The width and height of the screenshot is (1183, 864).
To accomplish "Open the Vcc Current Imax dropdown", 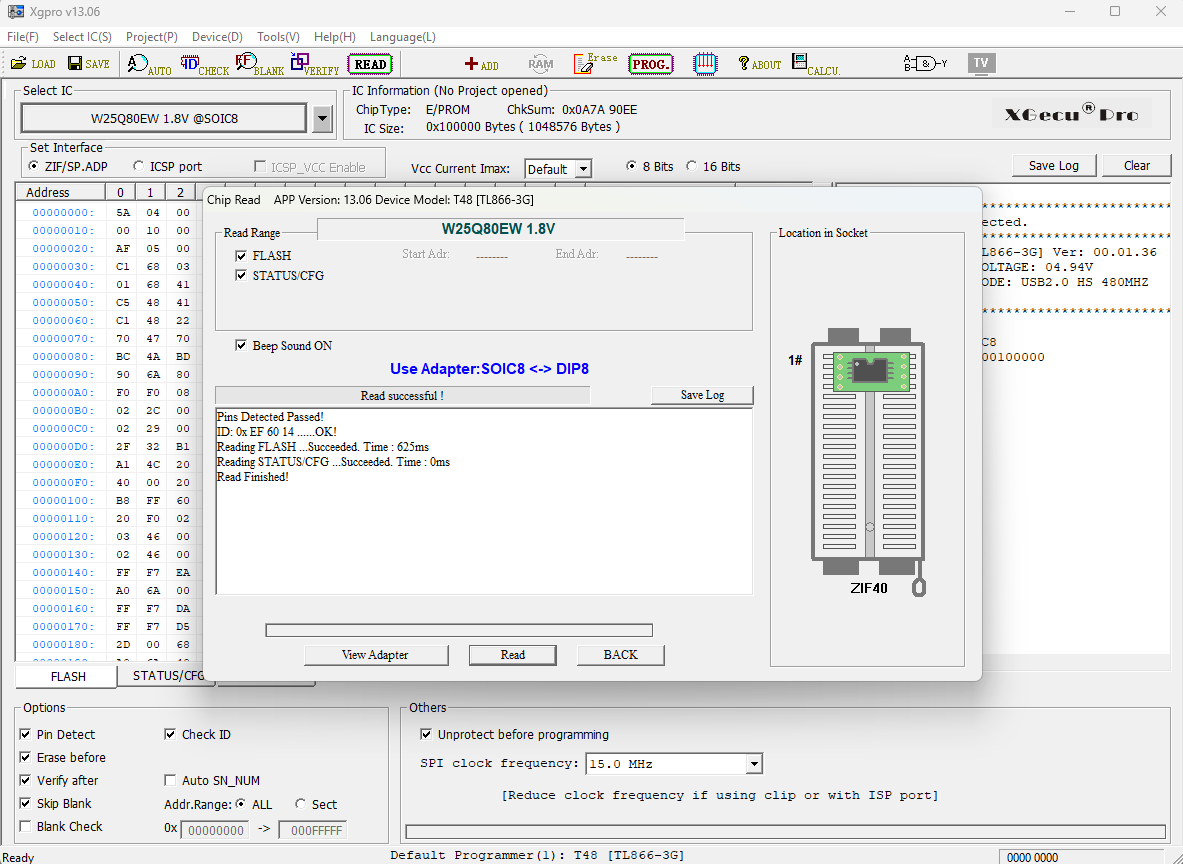I will [583, 169].
